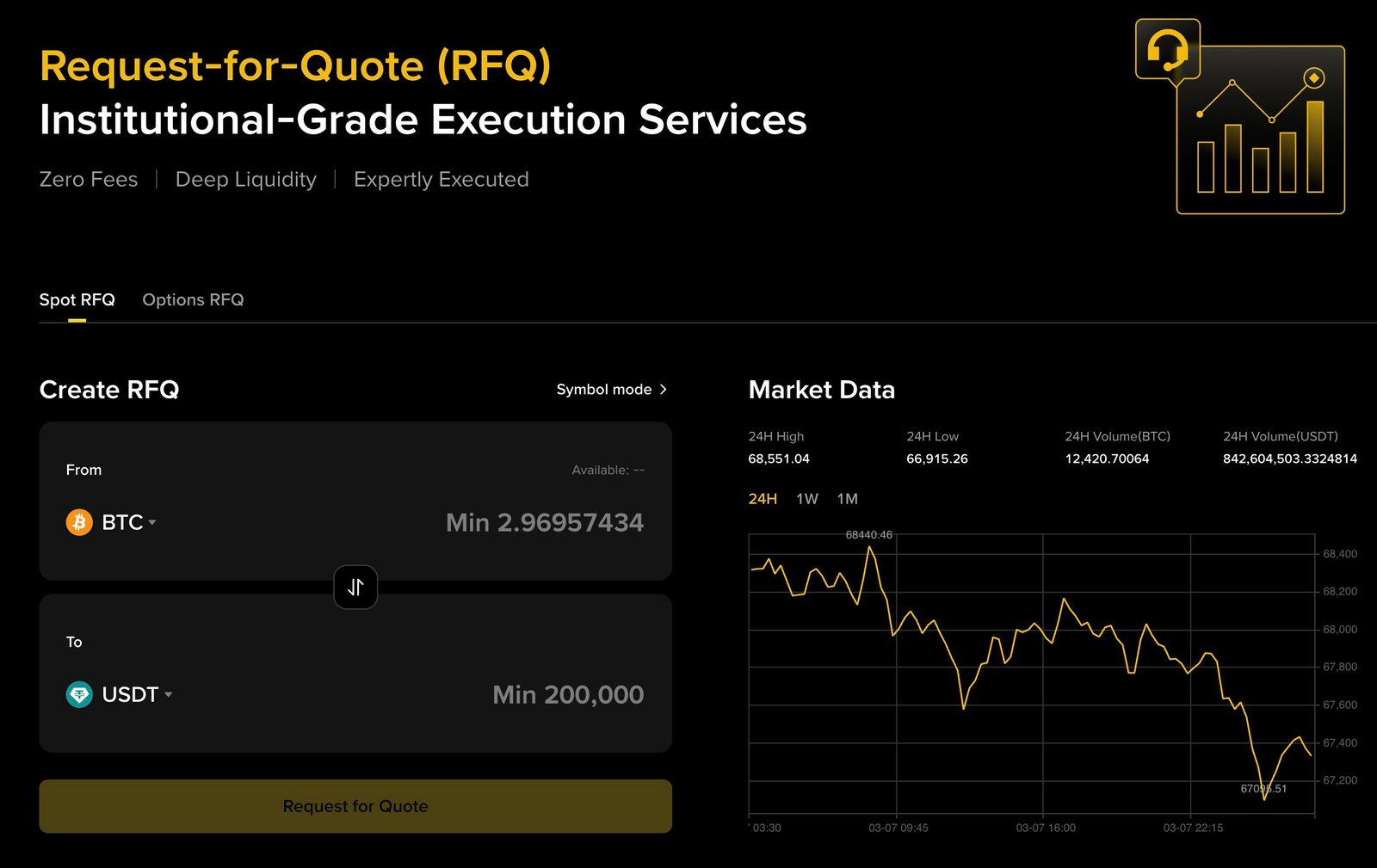
Task: Click the swap currencies icon between From and To
Action: 355,587
